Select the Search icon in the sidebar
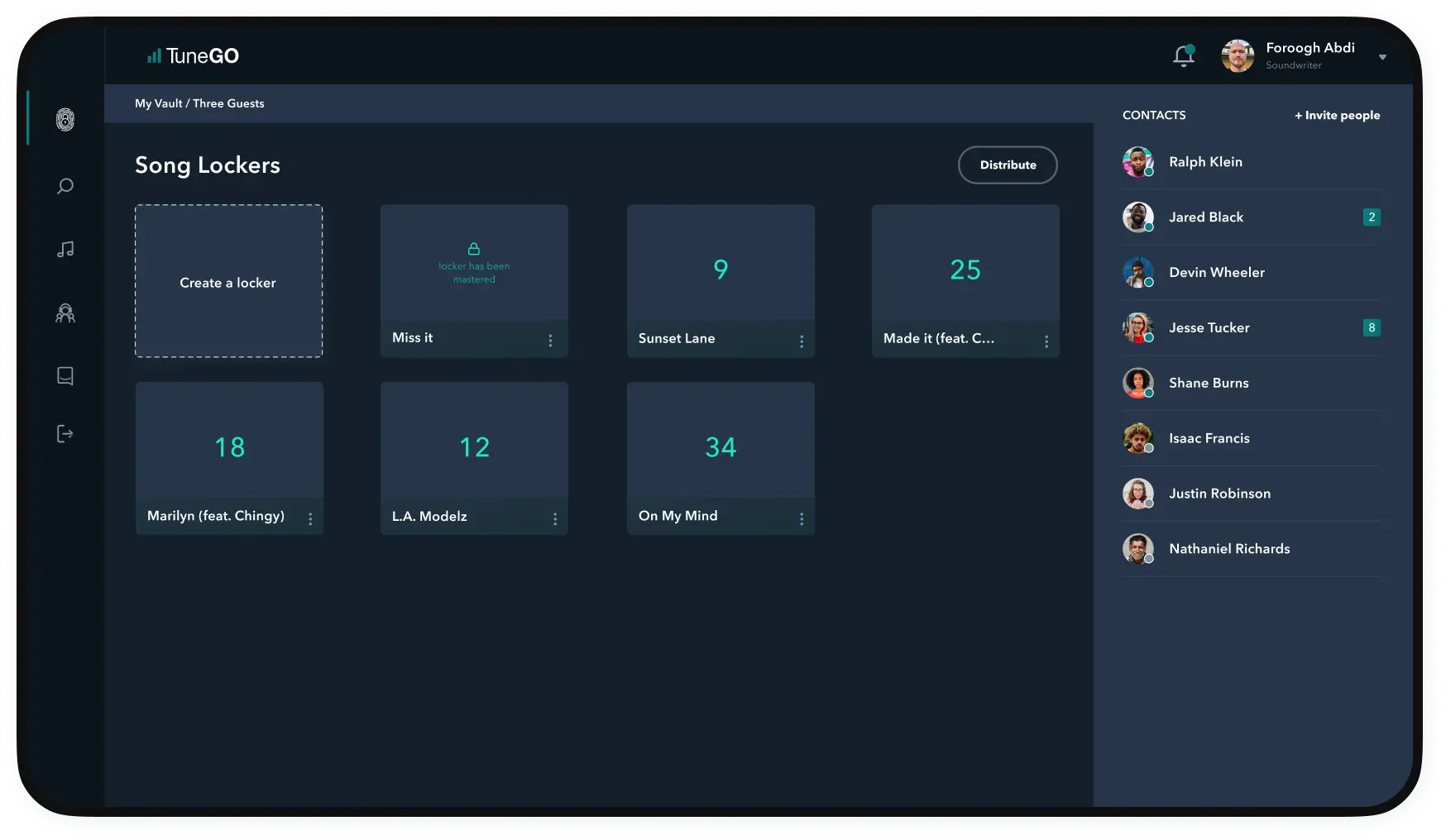Screen dimensions: 1446x840 [65, 186]
